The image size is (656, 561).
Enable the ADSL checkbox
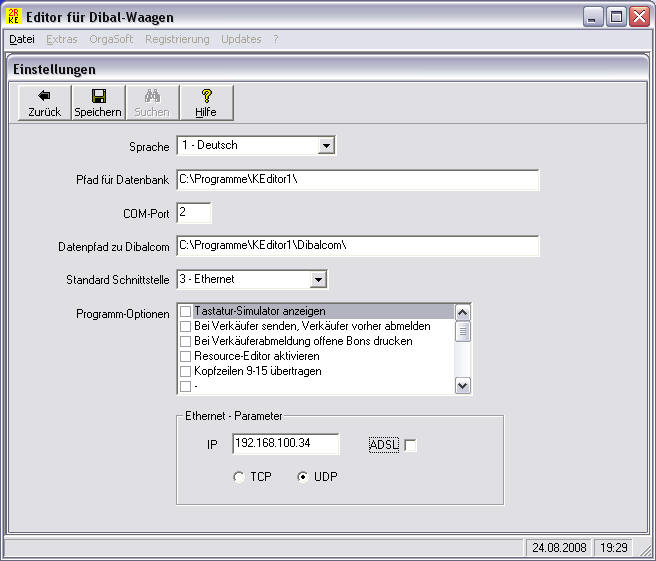point(410,445)
